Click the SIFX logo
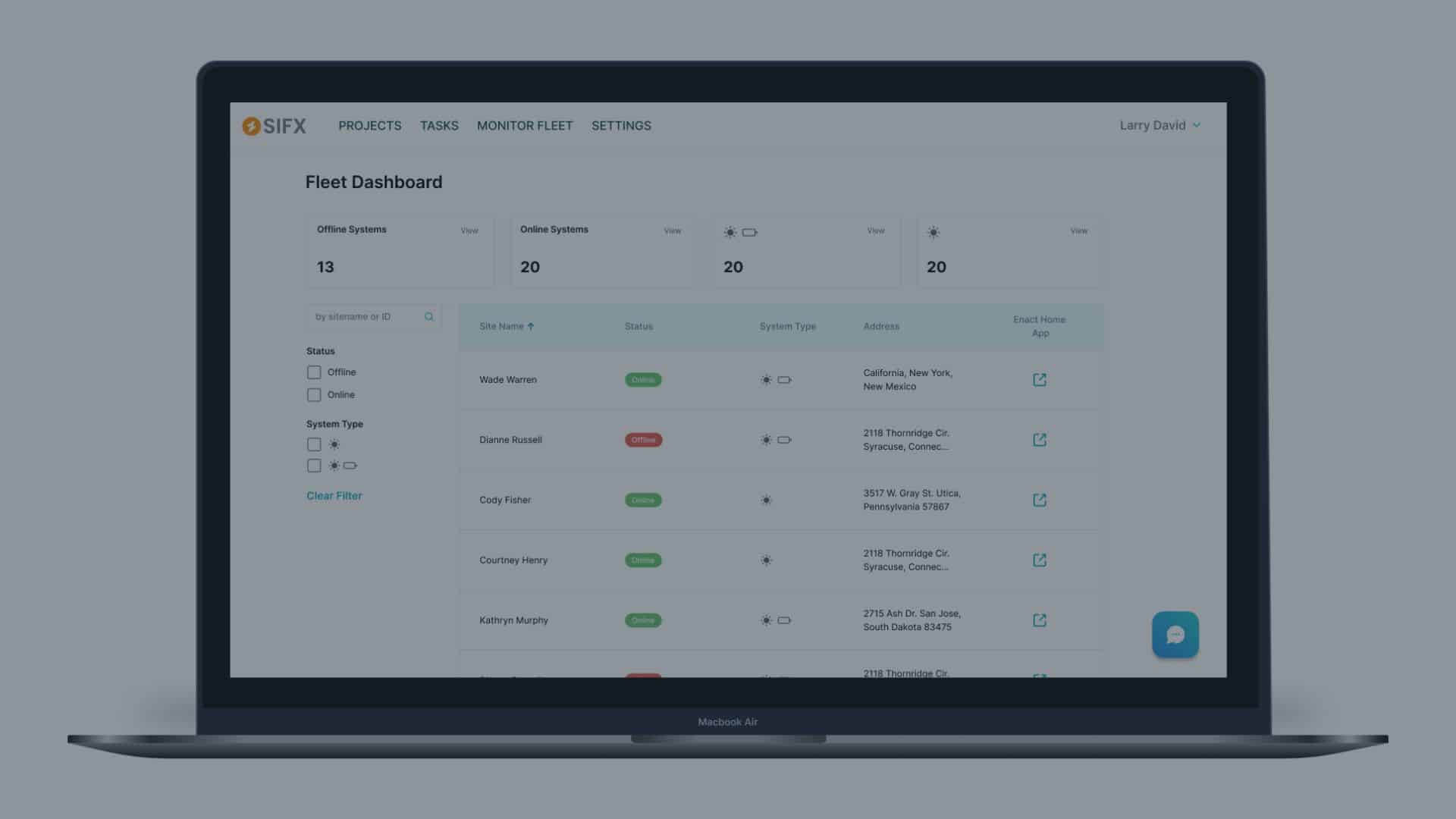The width and height of the screenshot is (1456, 819). (274, 126)
